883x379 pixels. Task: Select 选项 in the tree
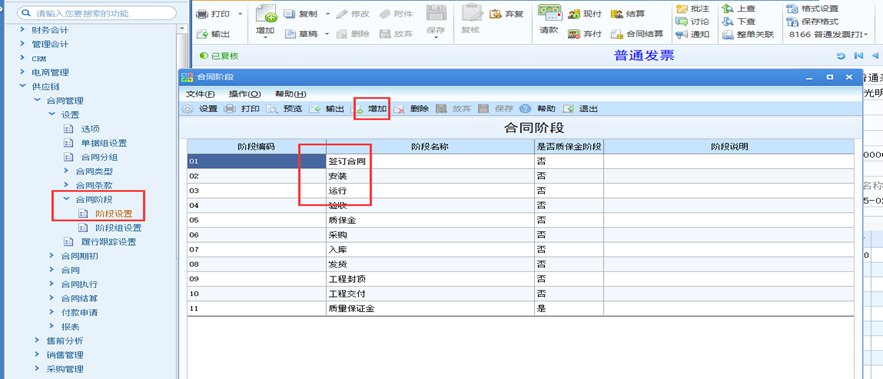pyautogui.click(x=91, y=129)
